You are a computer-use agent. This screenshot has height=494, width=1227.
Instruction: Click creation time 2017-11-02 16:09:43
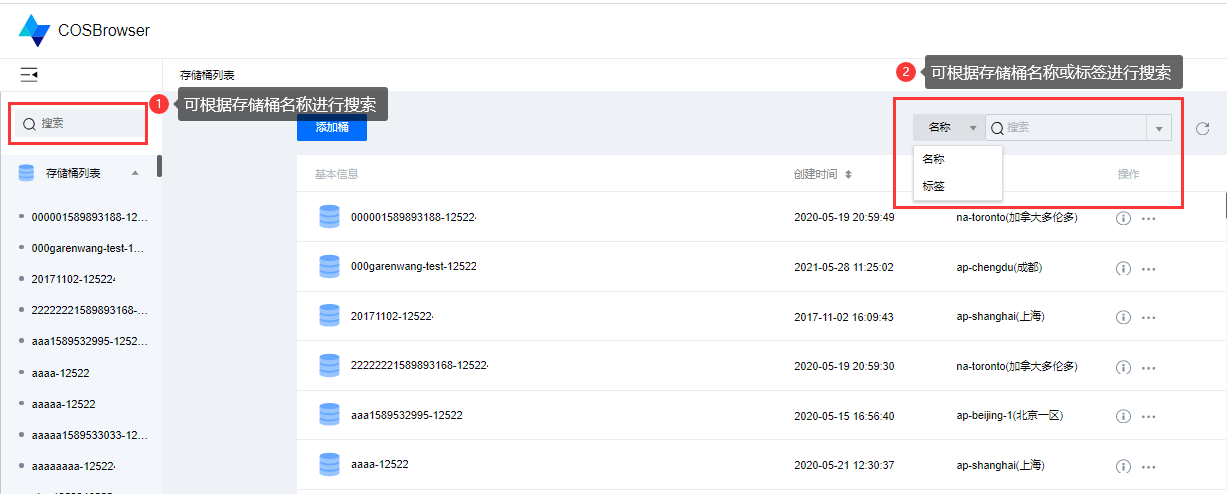pyautogui.click(x=844, y=317)
